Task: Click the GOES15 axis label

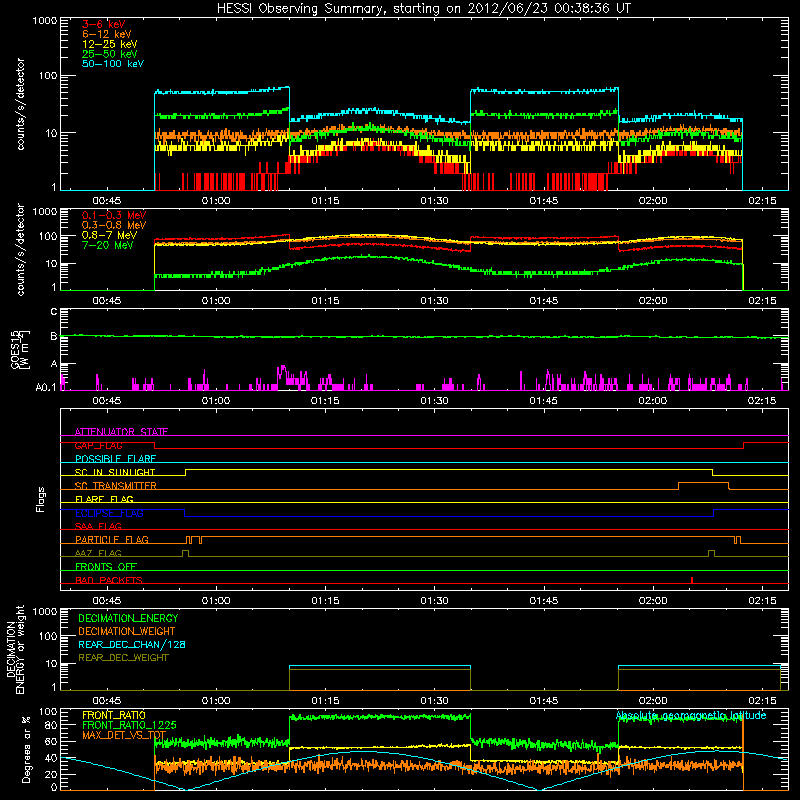Action: pos(20,349)
